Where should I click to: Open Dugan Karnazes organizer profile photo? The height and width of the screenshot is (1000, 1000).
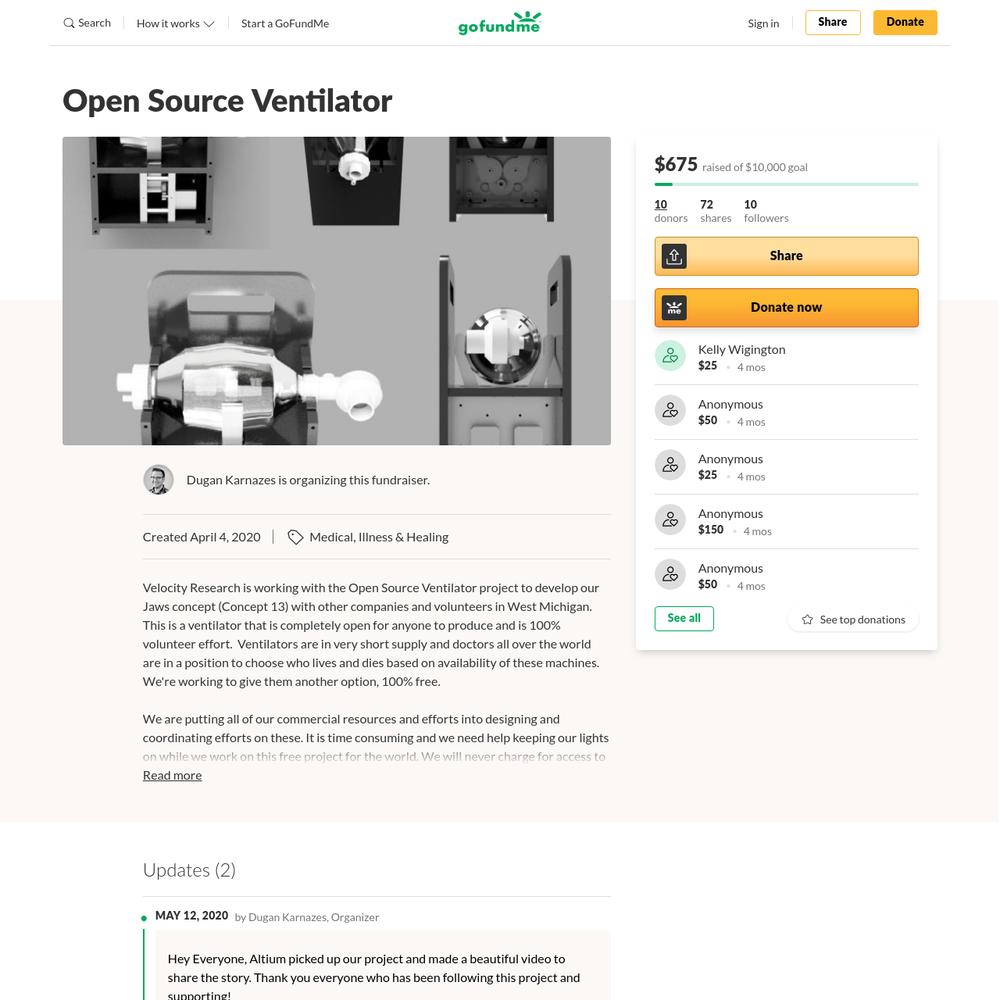(x=158, y=480)
